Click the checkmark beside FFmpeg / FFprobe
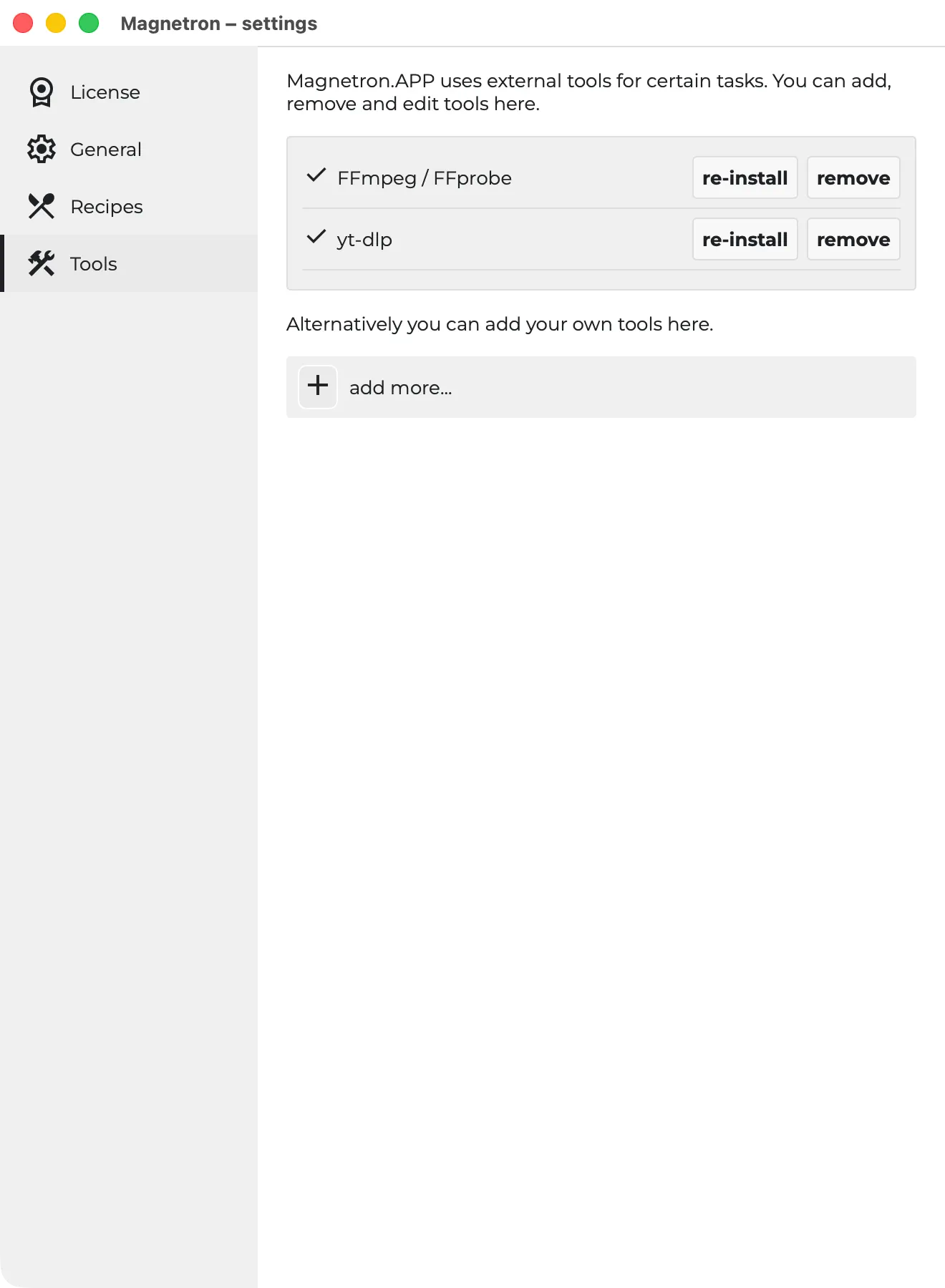Viewport: 945px width, 1288px height. tap(316, 175)
